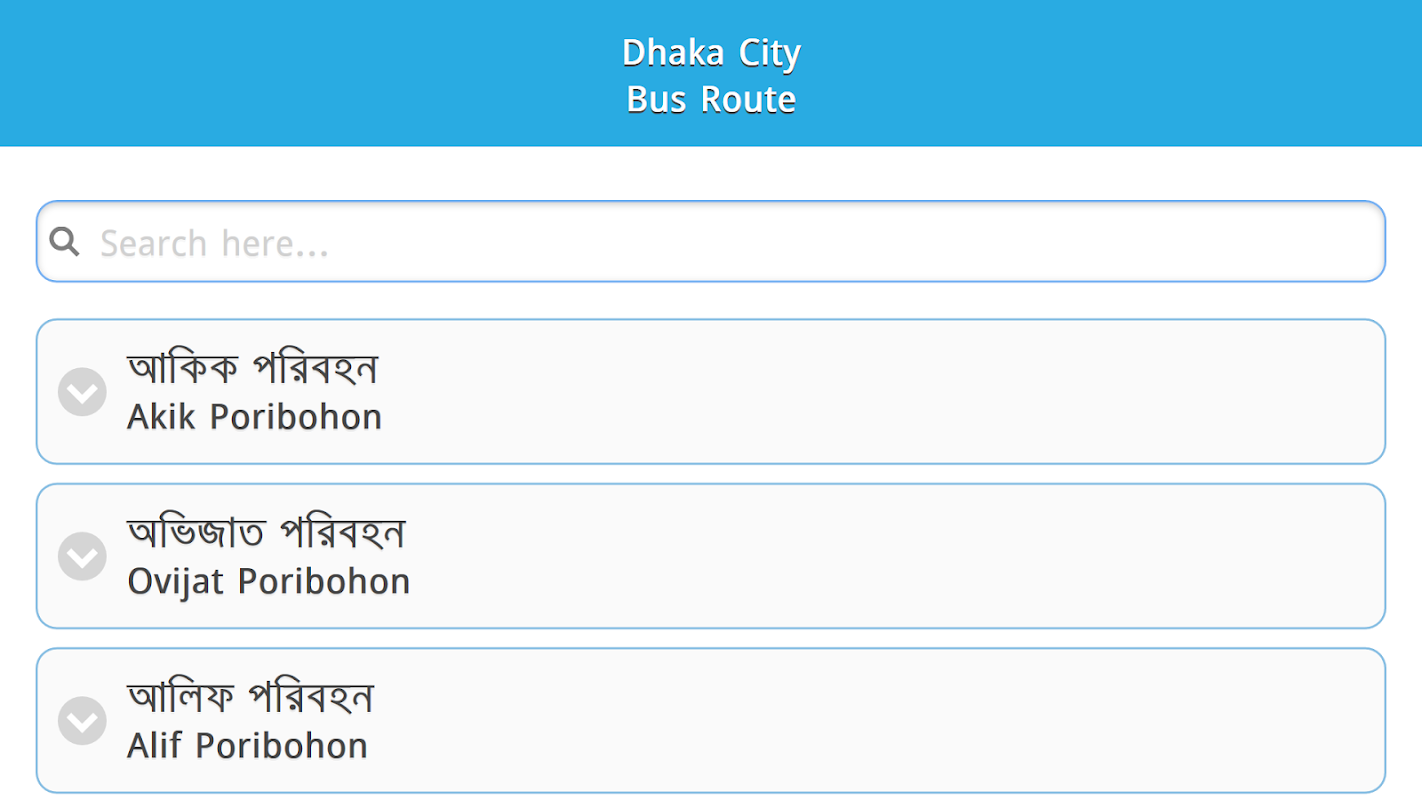Image resolution: width=1422 pixels, height=800 pixels.
Task: Expand the Ovijat Poribohon route card
Action: click(x=710, y=556)
